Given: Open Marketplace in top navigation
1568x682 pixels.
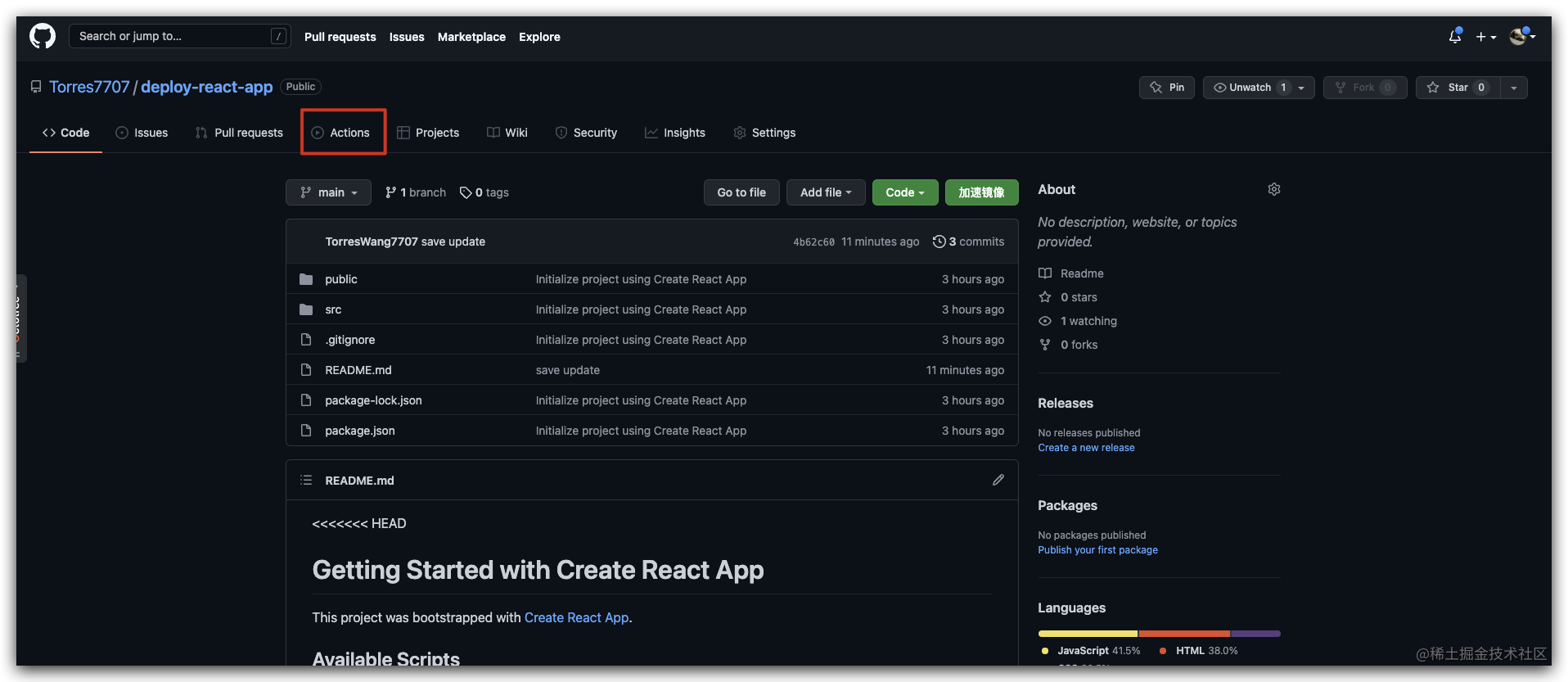Looking at the screenshot, I should coord(471,37).
